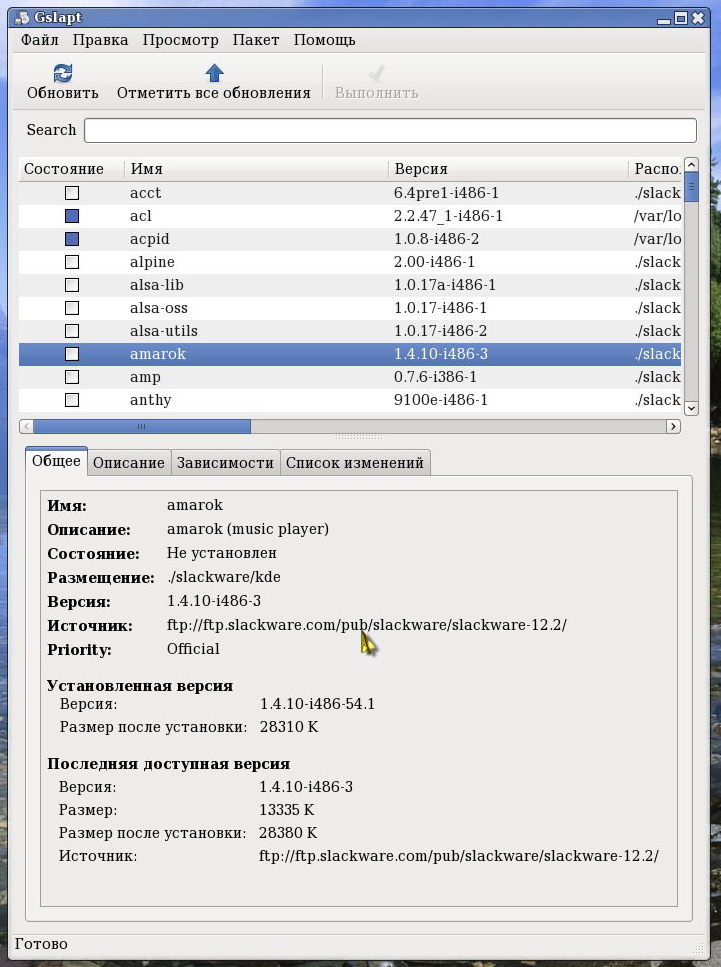Image resolution: width=721 pixels, height=967 pixels.
Task: Click the Готово status bar text
Action: pyautogui.click(x=41, y=944)
